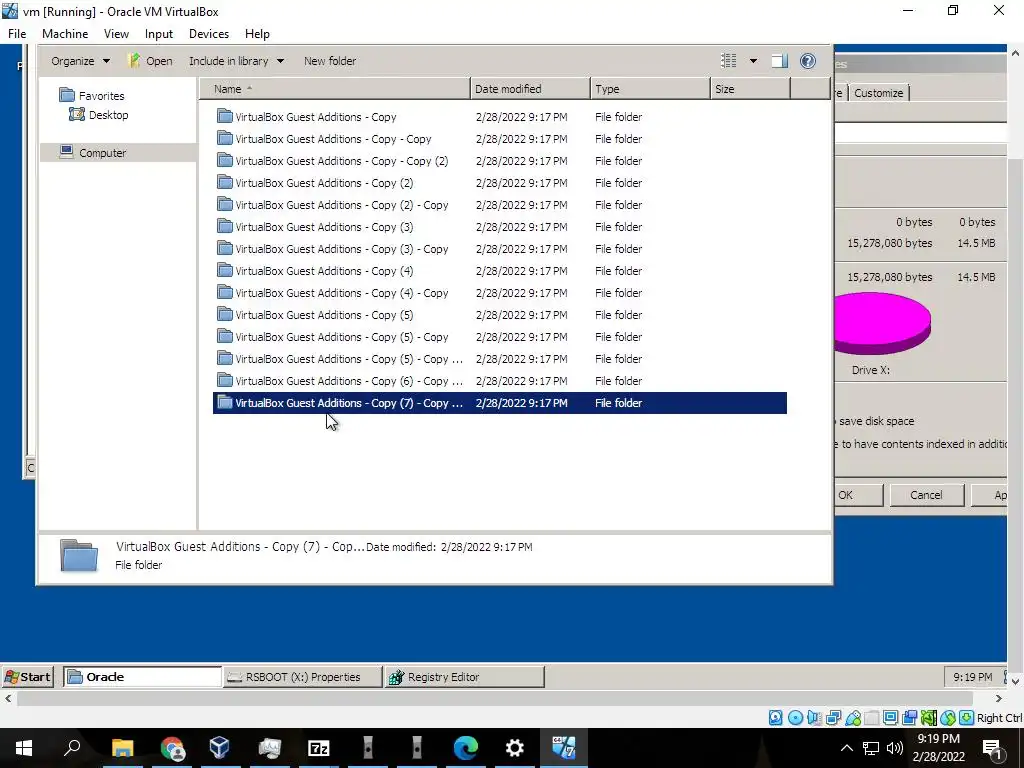Sort by the Date modified column header
The height and width of the screenshot is (768, 1024).
coord(530,89)
